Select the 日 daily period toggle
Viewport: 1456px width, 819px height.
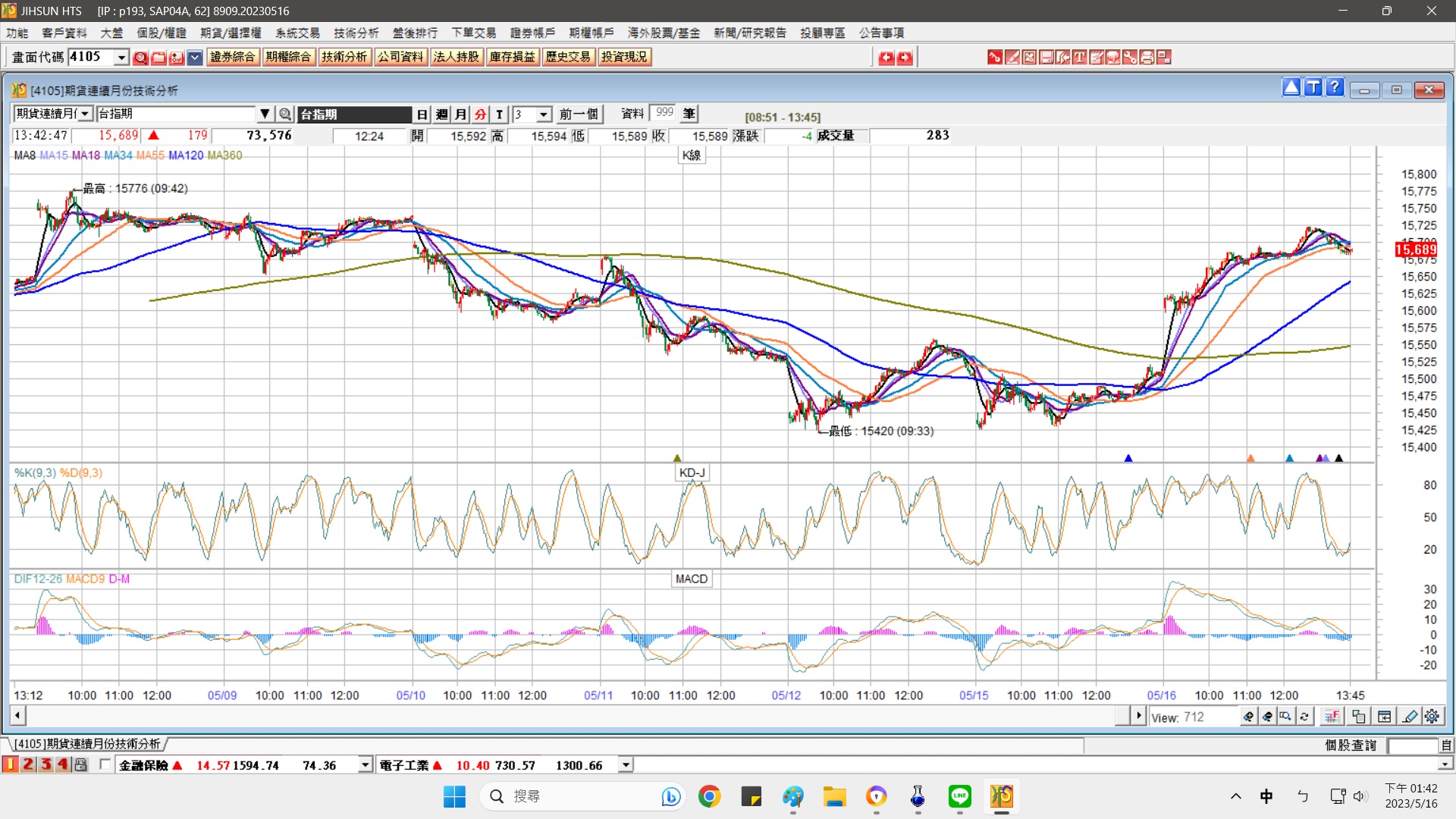click(422, 115)
